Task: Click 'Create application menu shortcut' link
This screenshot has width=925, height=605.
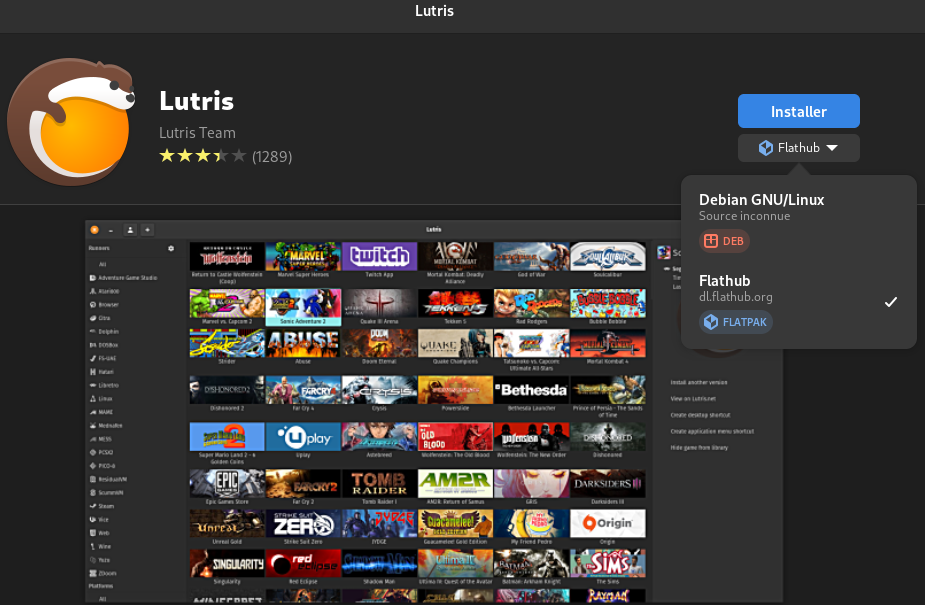Action: click(x=712, y=432)
